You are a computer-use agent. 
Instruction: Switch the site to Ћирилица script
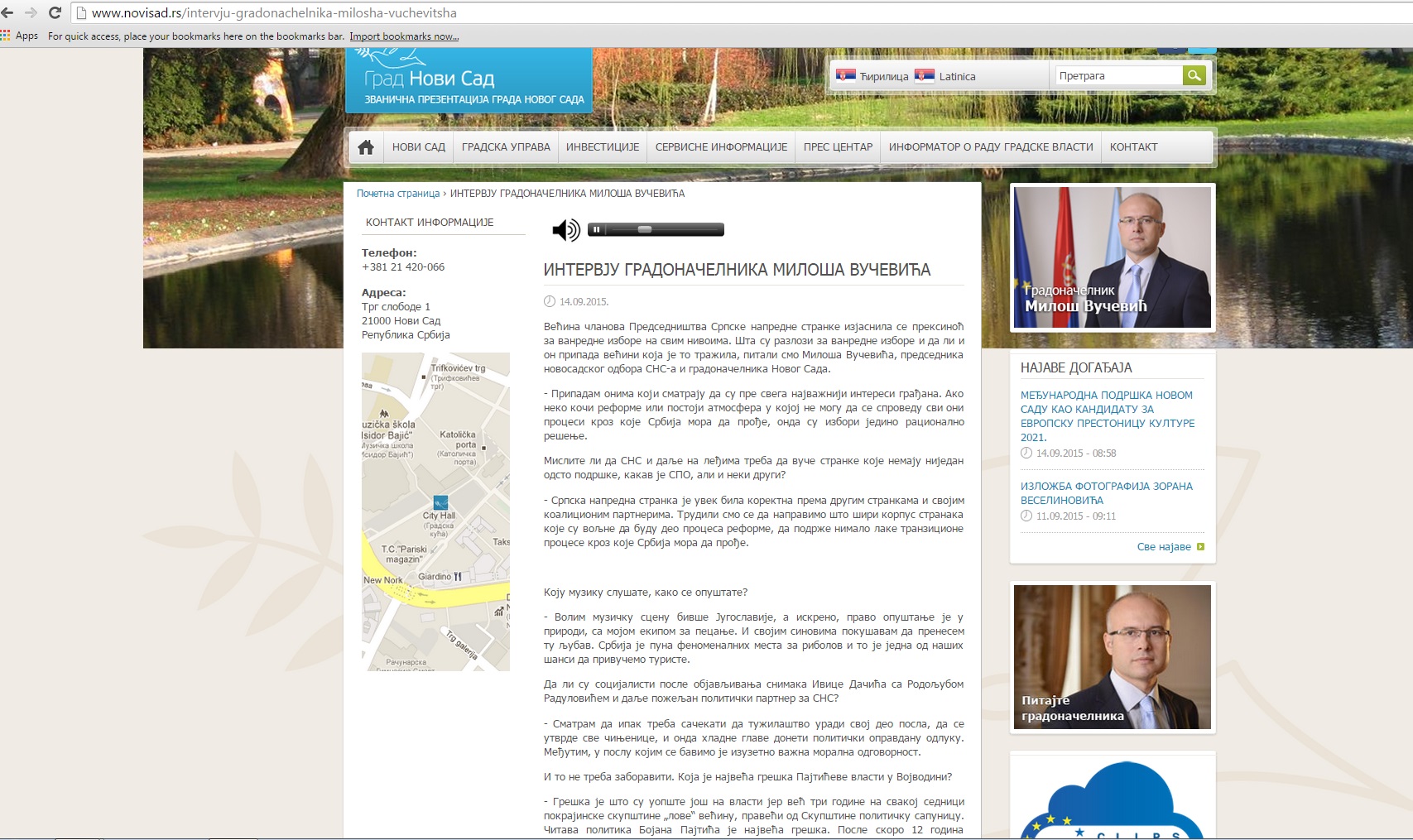(x=883, y=76)
